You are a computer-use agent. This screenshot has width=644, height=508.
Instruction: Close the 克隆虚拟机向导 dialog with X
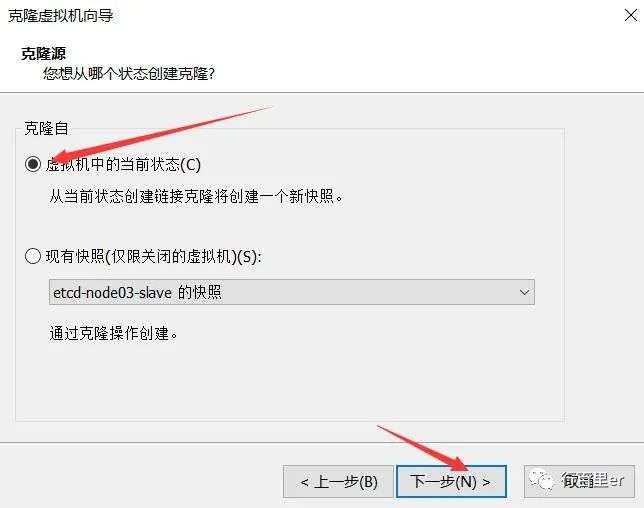pos(630,15)
